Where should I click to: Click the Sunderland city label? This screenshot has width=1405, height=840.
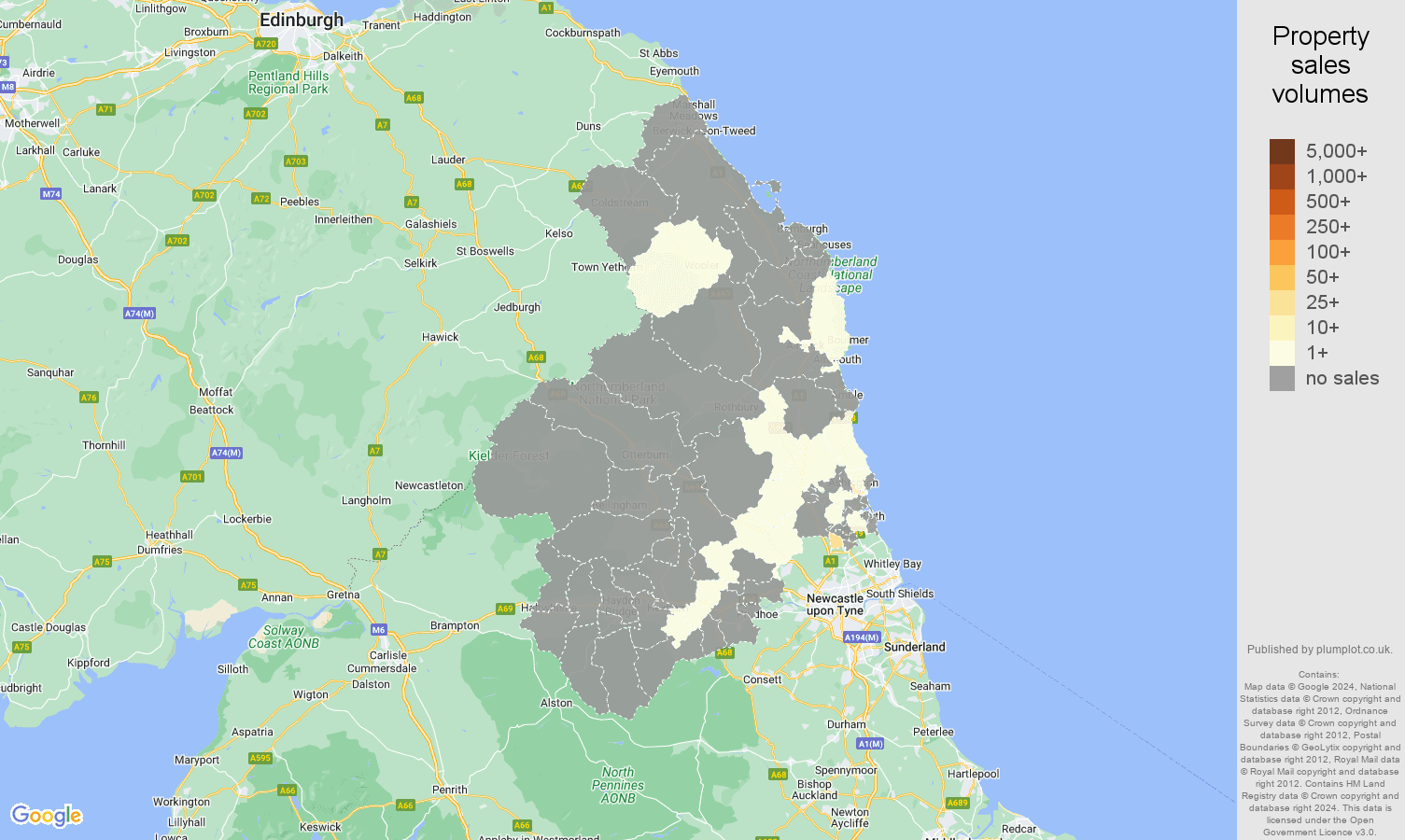click(915, 647)
